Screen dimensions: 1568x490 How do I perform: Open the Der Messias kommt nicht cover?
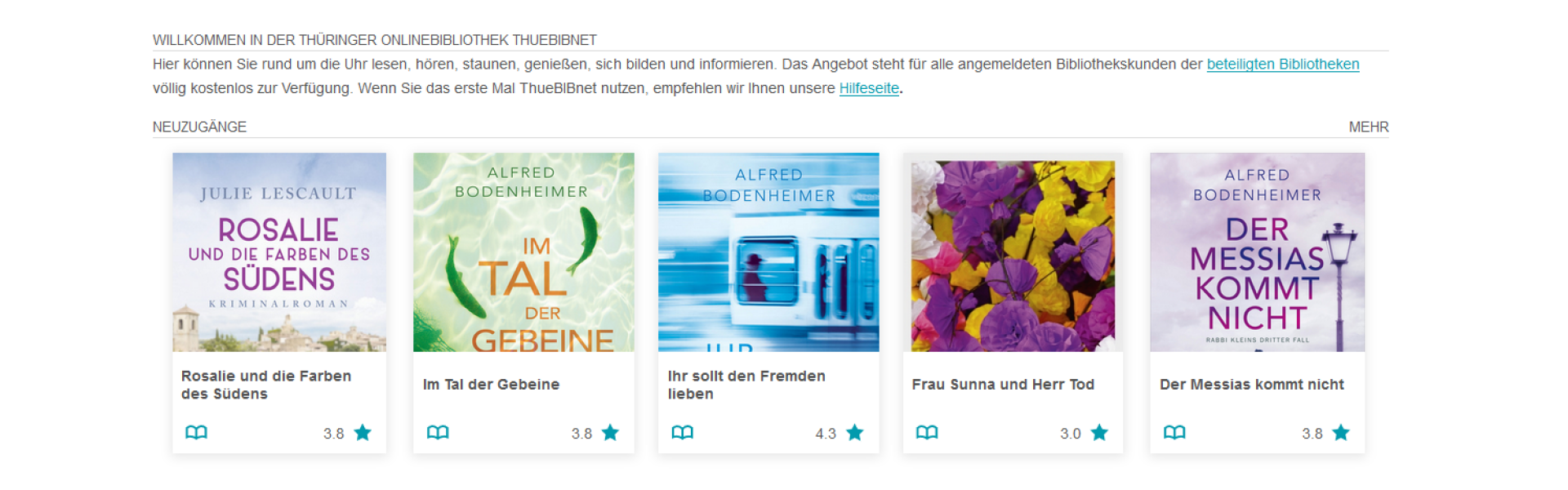(x=1257, y=252)
